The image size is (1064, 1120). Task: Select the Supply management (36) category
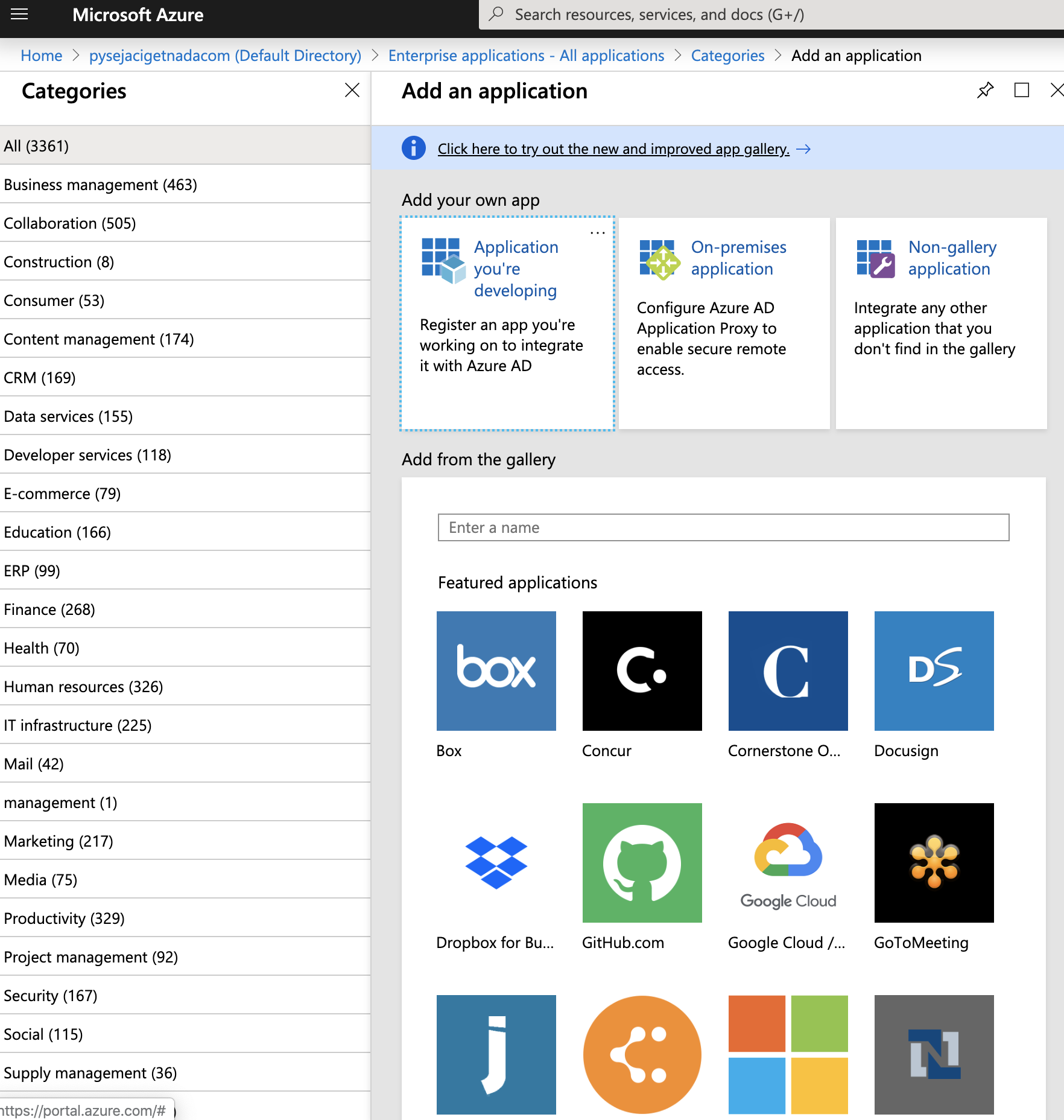(185, 1073)
